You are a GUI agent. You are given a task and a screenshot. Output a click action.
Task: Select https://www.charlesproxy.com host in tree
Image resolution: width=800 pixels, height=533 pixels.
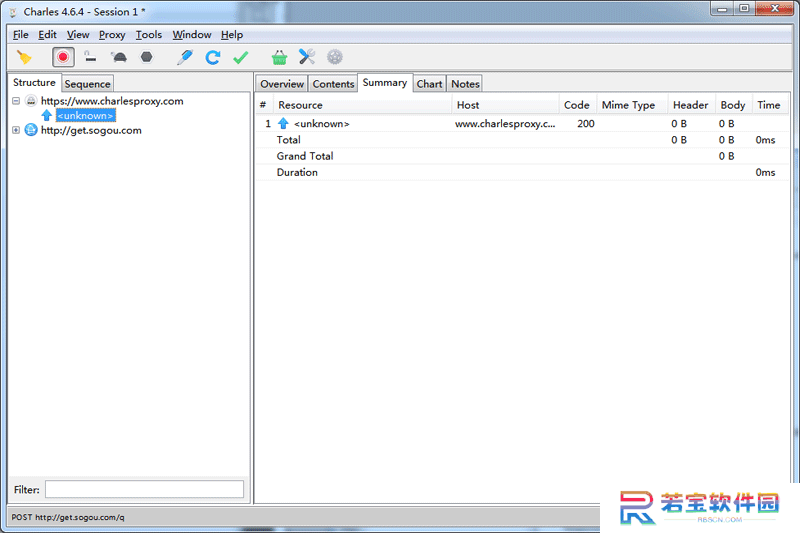point(112,101)
